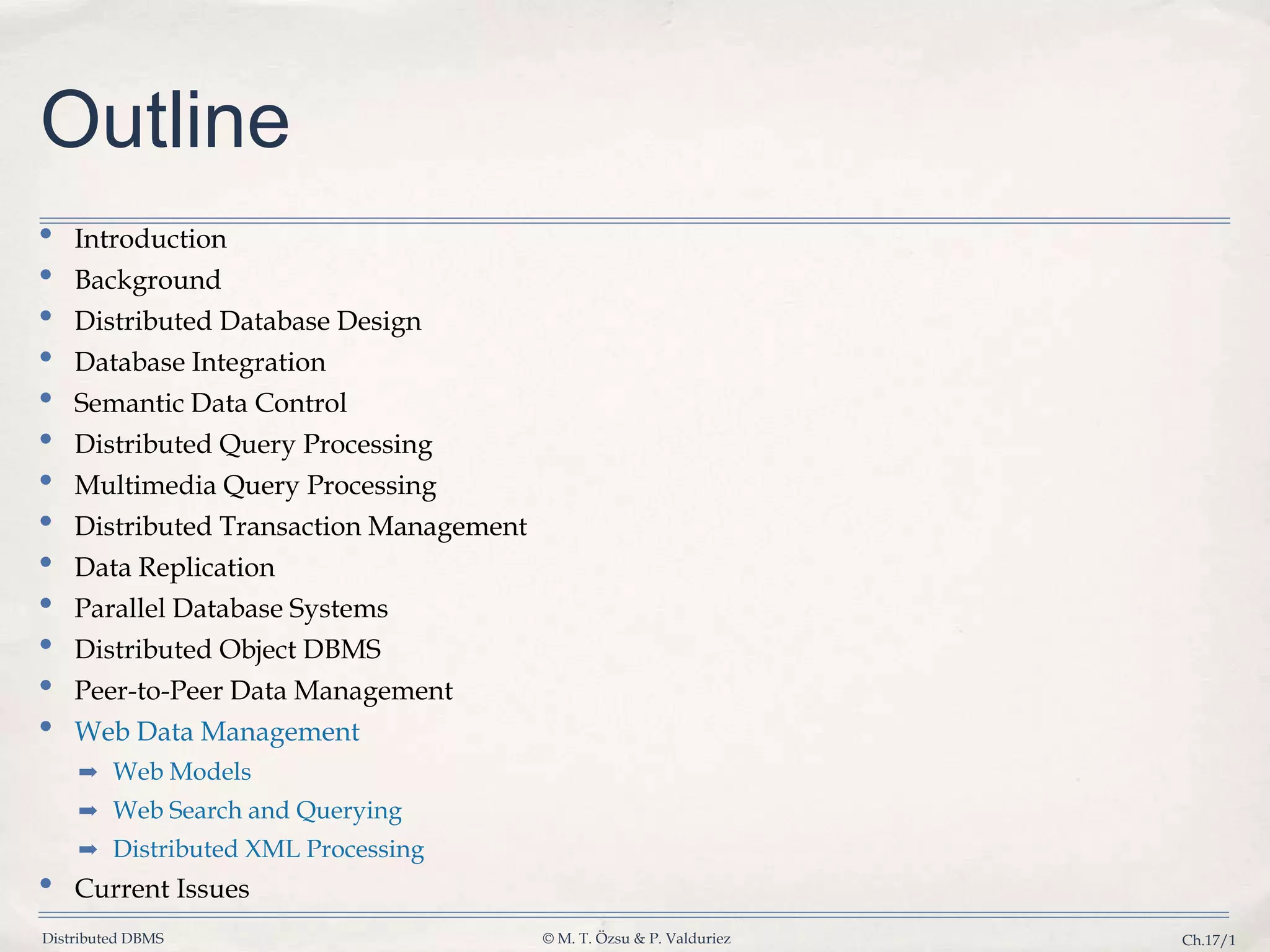The image size is (1270, 952).
Task: Click the Multimedia Query Processing entry
Action: (255, 485)
